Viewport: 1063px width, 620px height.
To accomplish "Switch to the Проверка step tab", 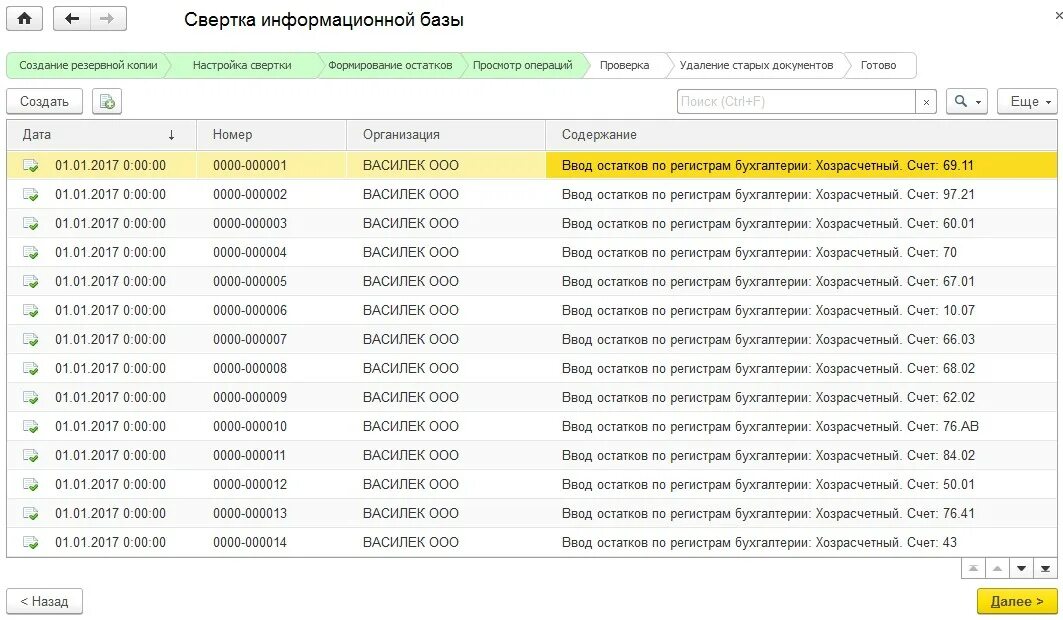I will point(624,66).
